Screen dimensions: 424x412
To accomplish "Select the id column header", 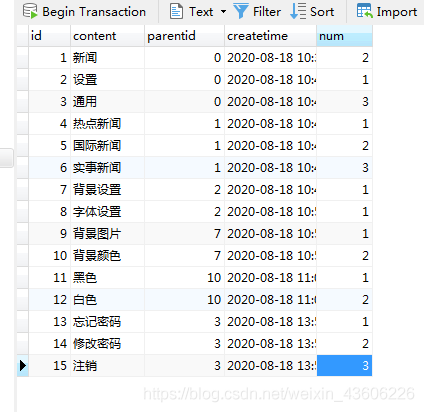I will (49, 36).
